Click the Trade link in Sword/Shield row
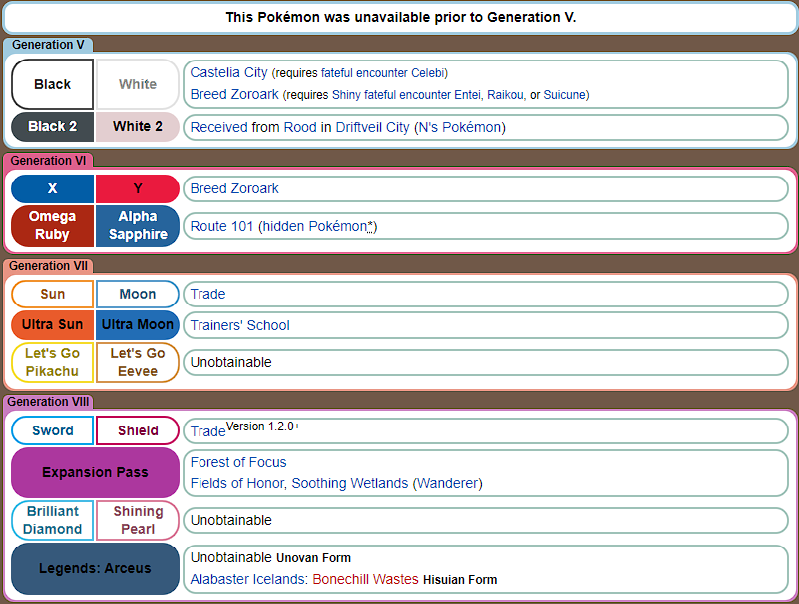Viewport: 799px width, 604px height. (207, 431)
